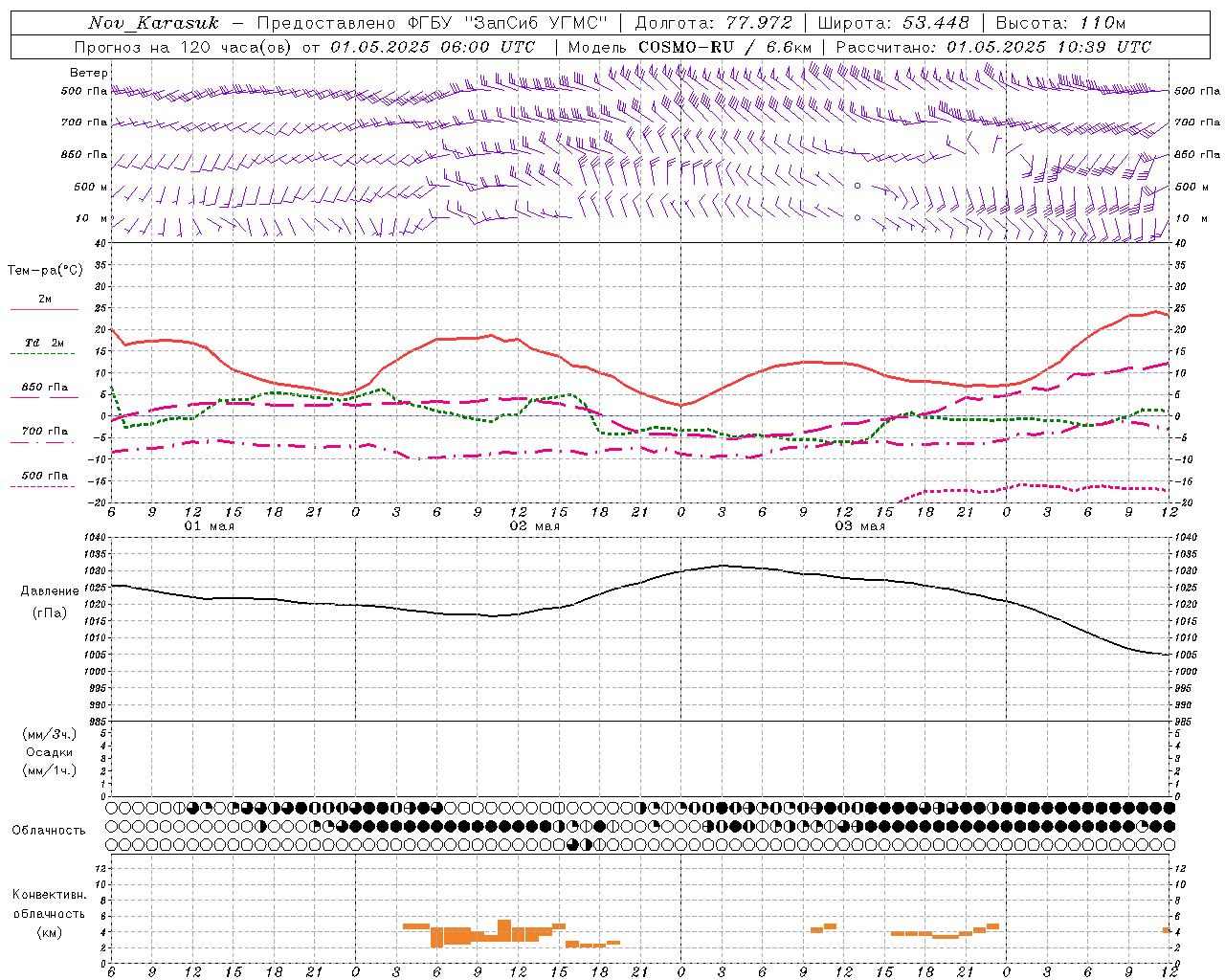The width and height of the screenshot is (1225, 980).
Task: Click the 500 м wind level label at left
Action: tap(91, 187)
